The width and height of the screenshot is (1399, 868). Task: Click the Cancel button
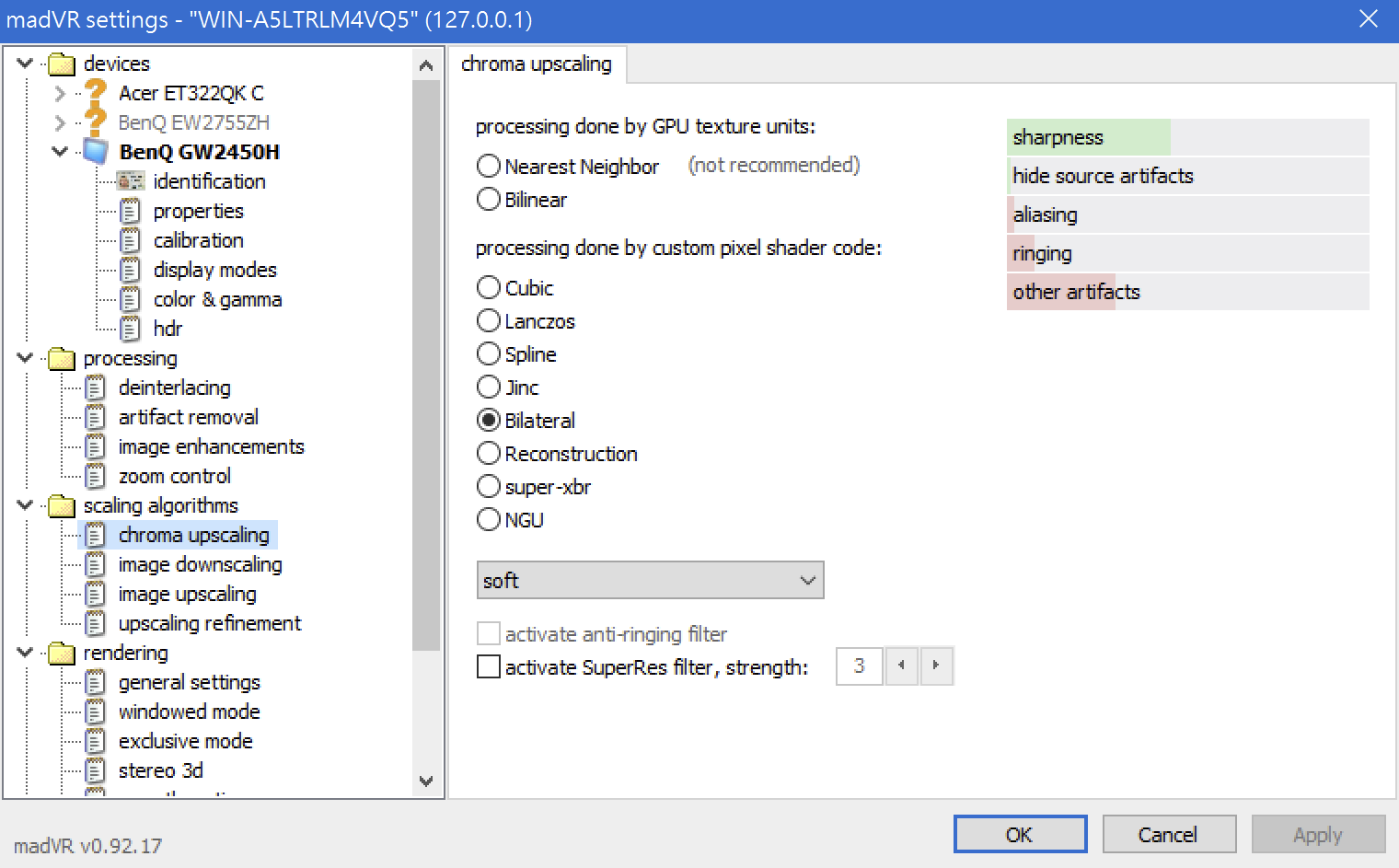click(1169, 834)
